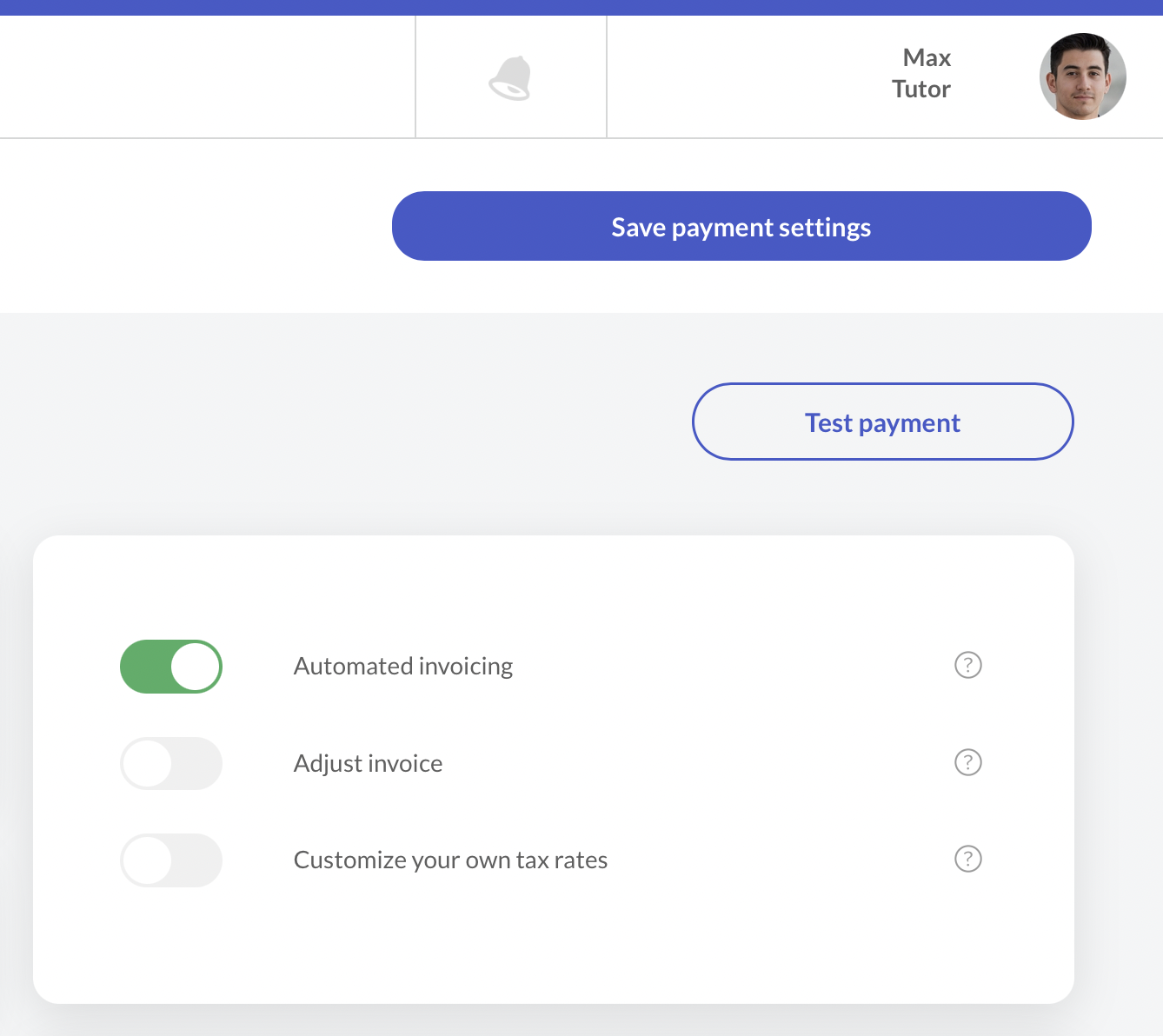The height and width of the screenshot is (1036, 1163).
Task: Click the 'Automated invoicing' label text
Action: coord(403,667)
